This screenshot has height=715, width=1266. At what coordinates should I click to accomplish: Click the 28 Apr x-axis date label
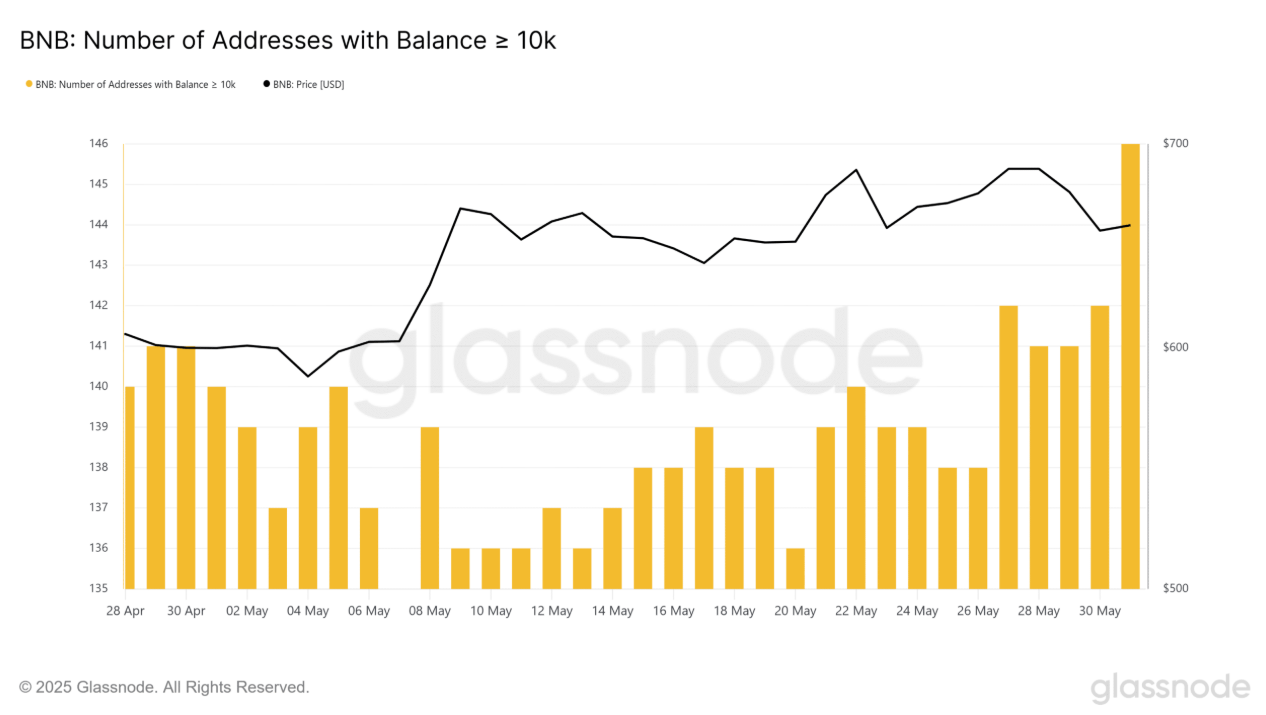pos(125,611)
